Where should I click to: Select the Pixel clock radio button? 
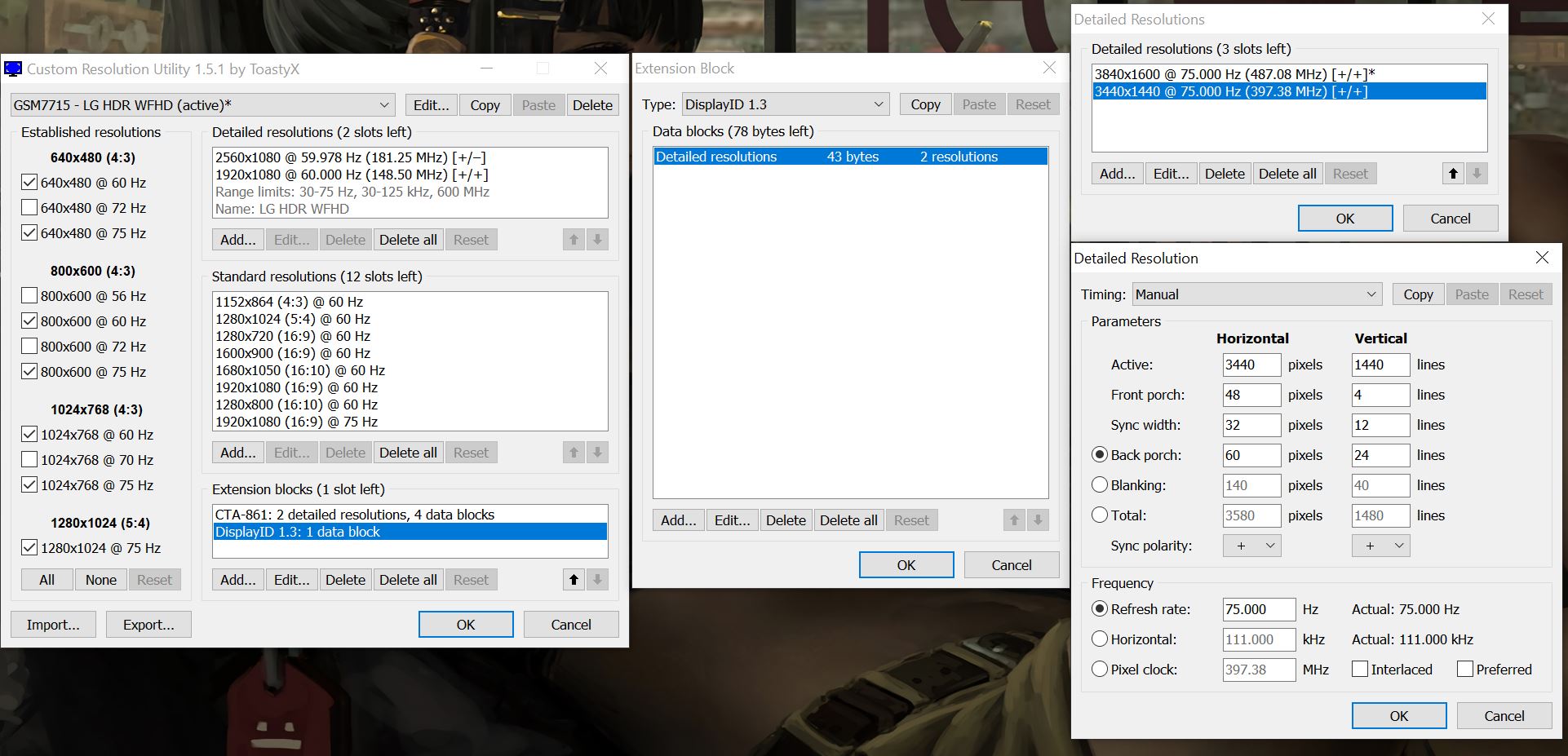pos(1100,670)
